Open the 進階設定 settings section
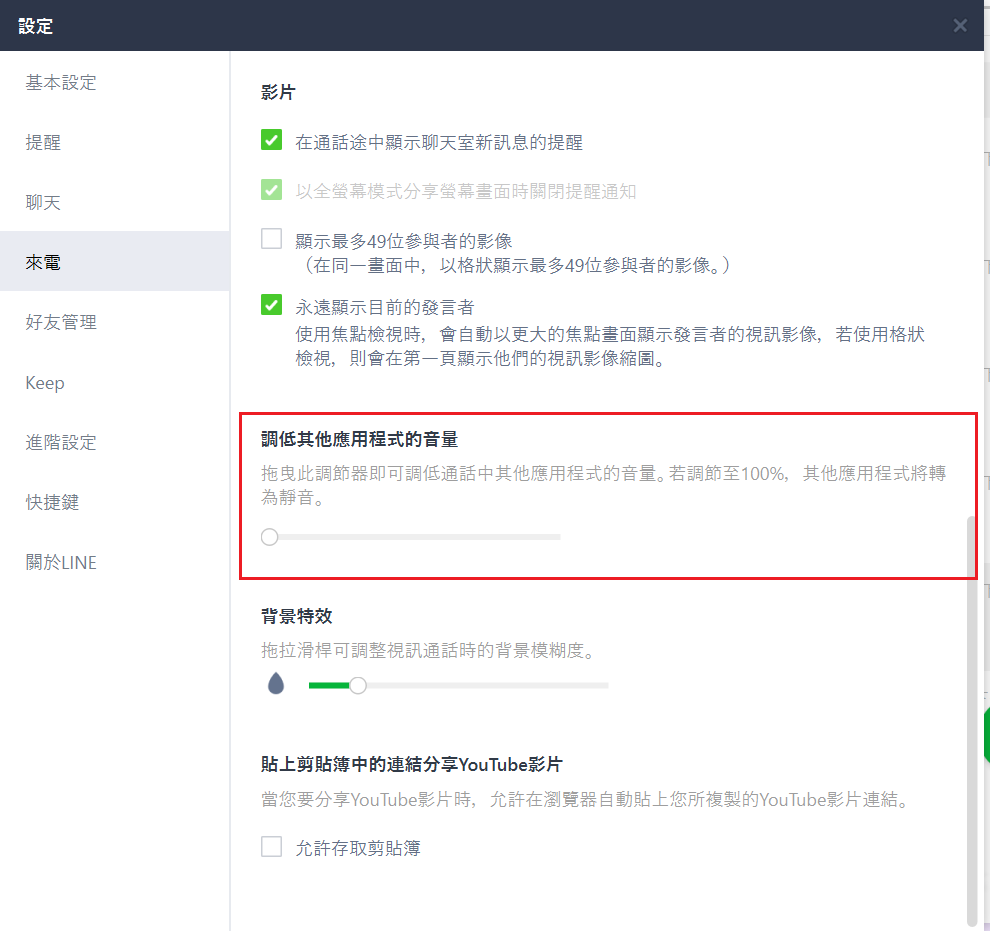The image size is (990, 931). [x=114, y=442]
